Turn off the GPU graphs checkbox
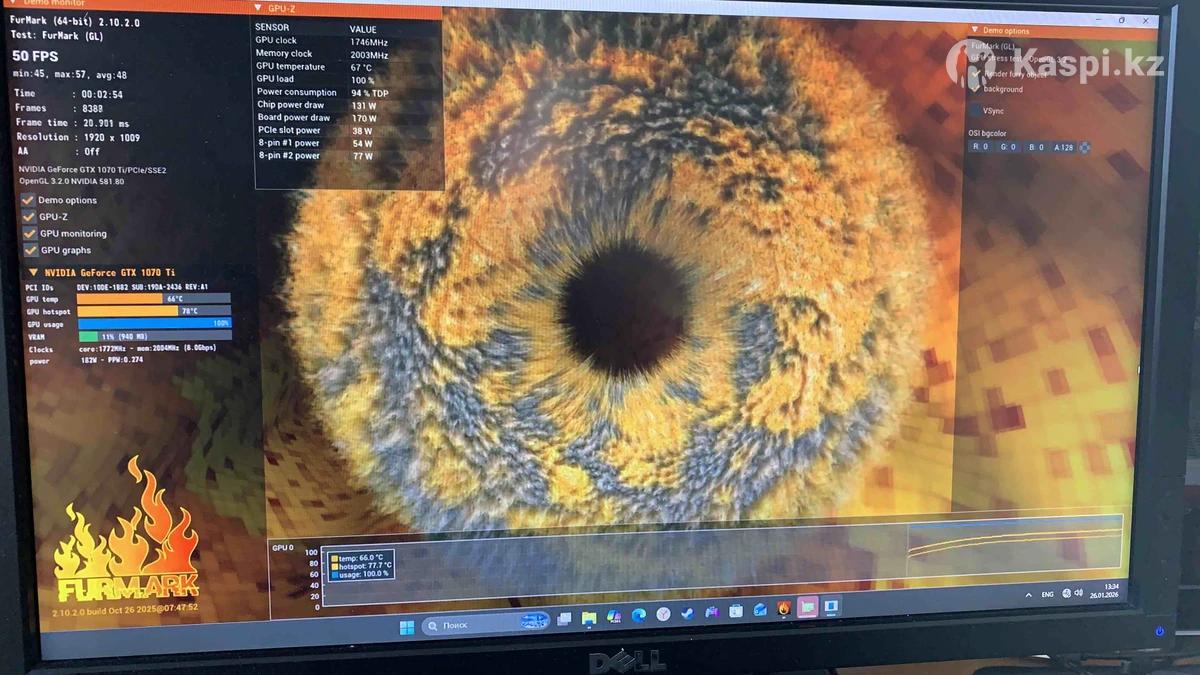Image resolution: width=1200 pixels, height=675 pixels. [x=30, y=250]
